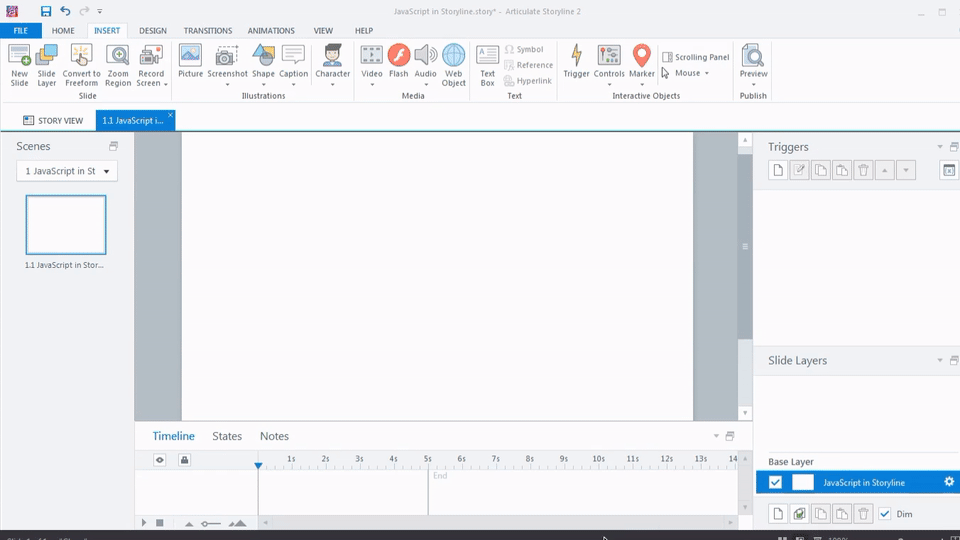Uncheck the Dim option
The image size is (960, 540).
point(884,514)
